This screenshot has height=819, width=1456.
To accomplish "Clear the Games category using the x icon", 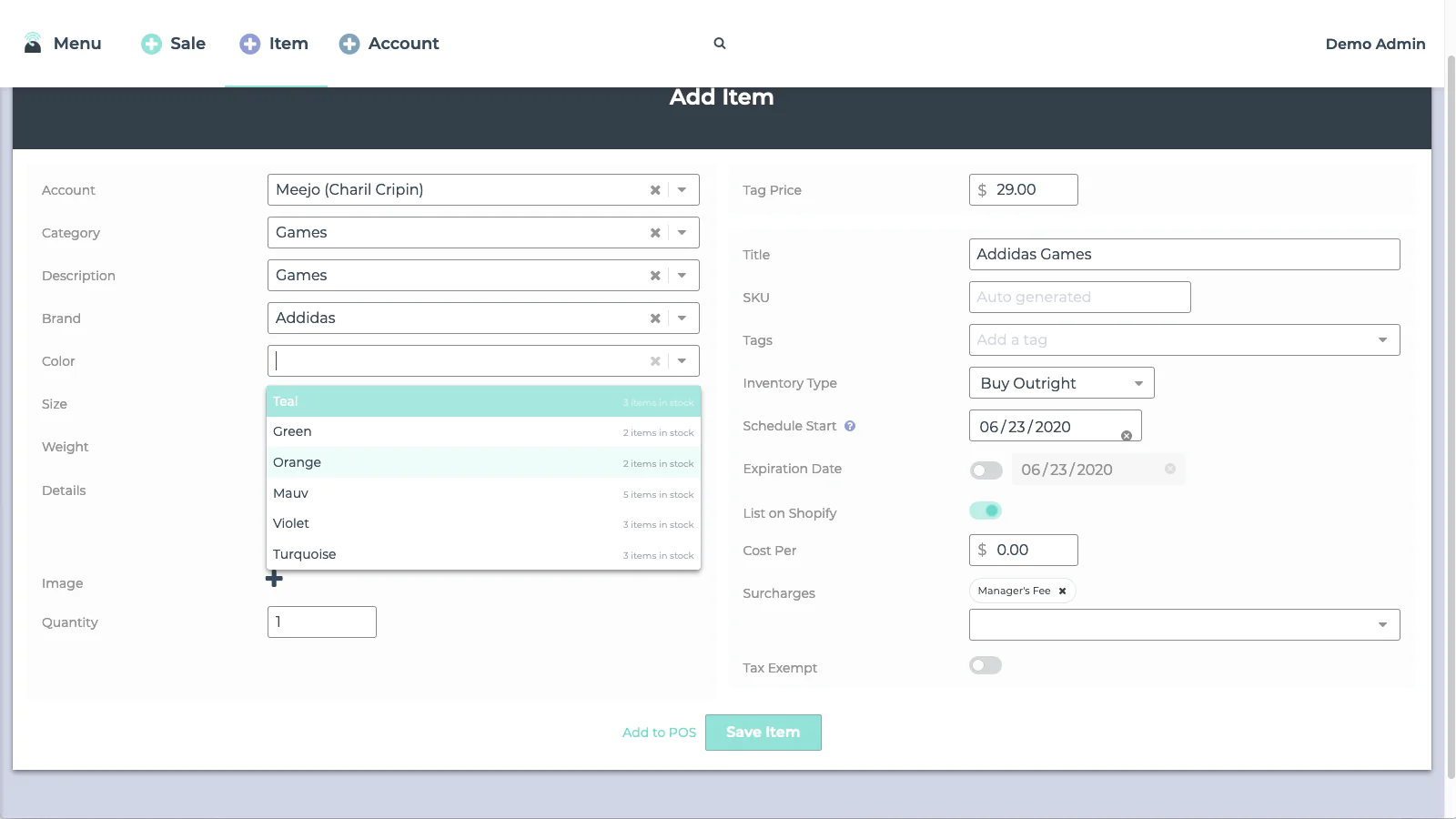I will click(x=655, y=232).
